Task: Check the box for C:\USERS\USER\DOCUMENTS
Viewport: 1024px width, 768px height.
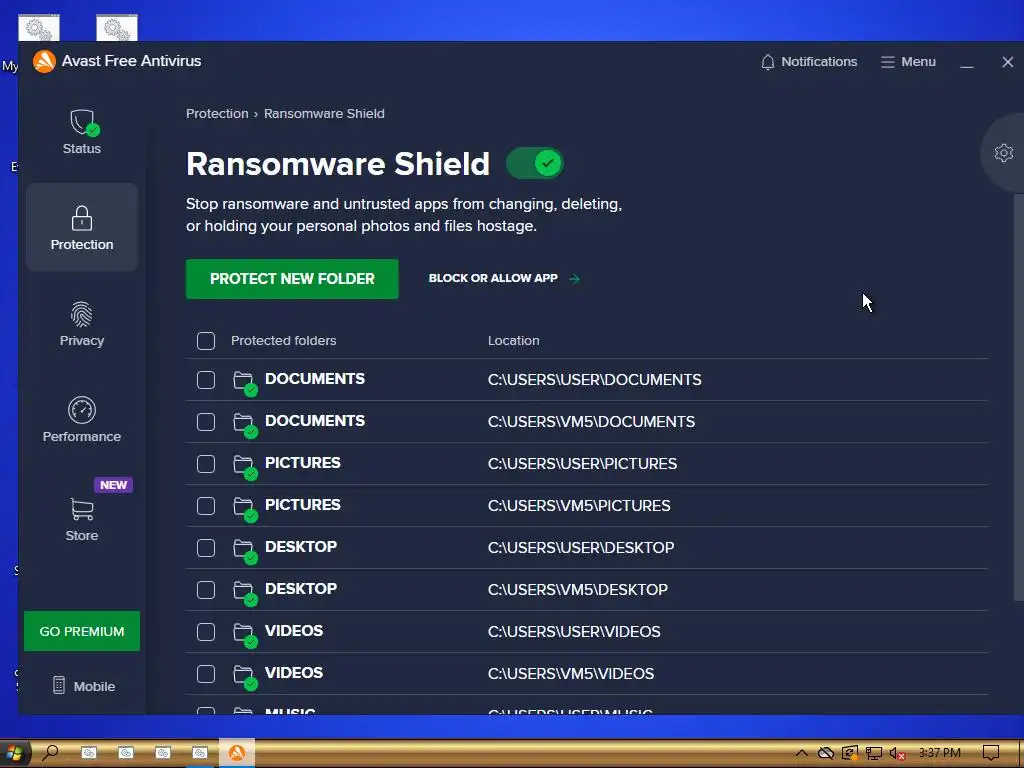Action: (206, 380)
